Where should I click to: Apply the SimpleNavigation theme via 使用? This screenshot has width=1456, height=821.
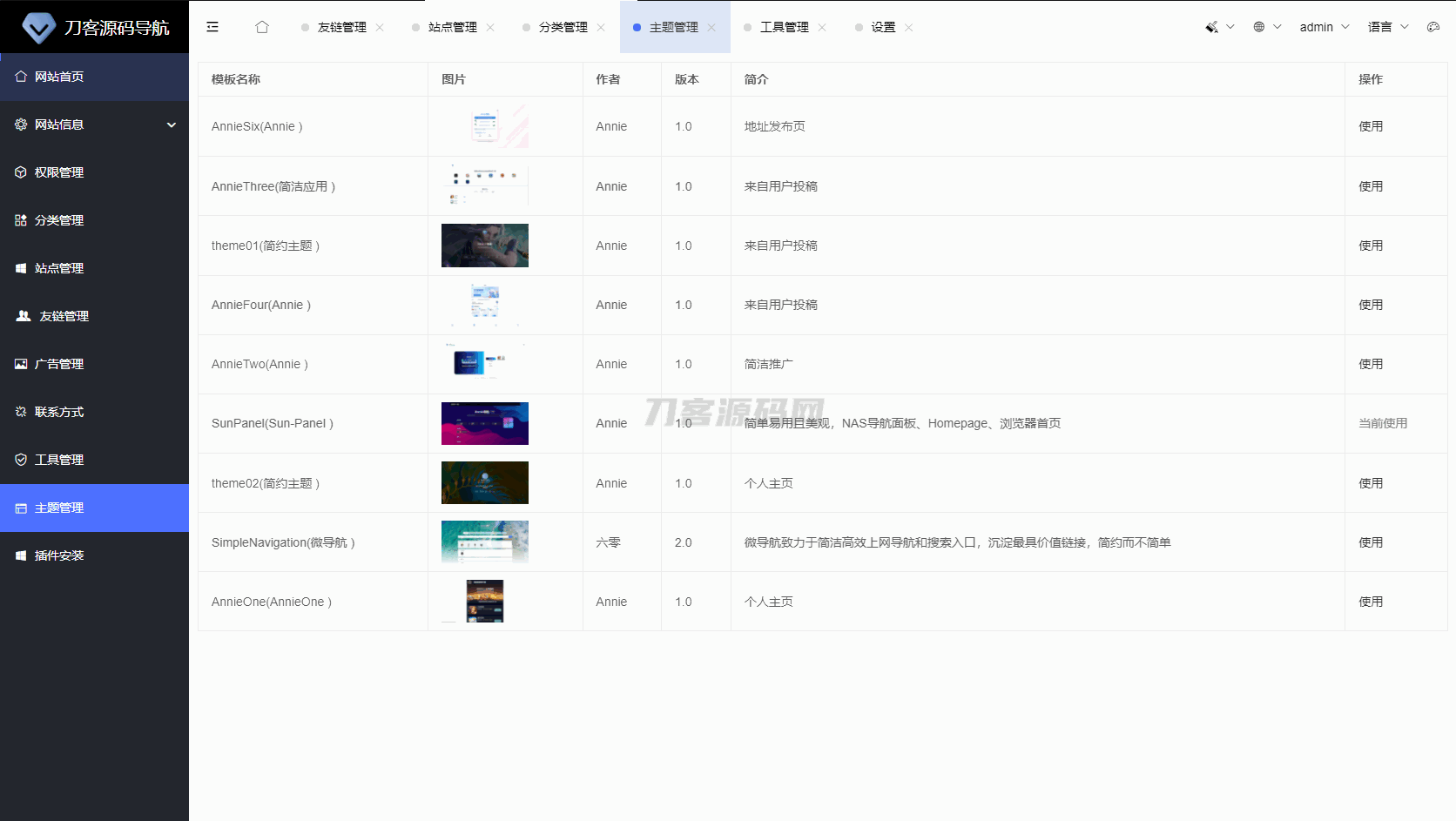click(x=1371, y=542)
